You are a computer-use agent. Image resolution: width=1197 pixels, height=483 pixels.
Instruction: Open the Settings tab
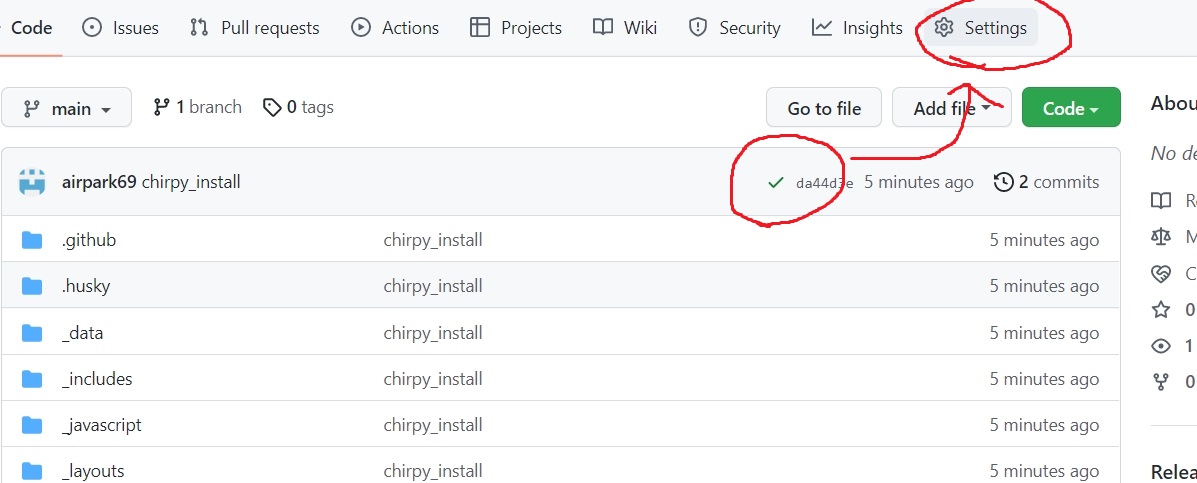[x=981, y=28]
